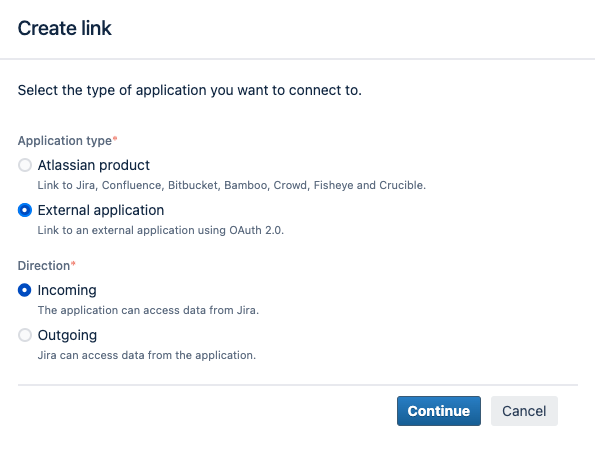Click the 'Incoming' option label text

(67, 290)
